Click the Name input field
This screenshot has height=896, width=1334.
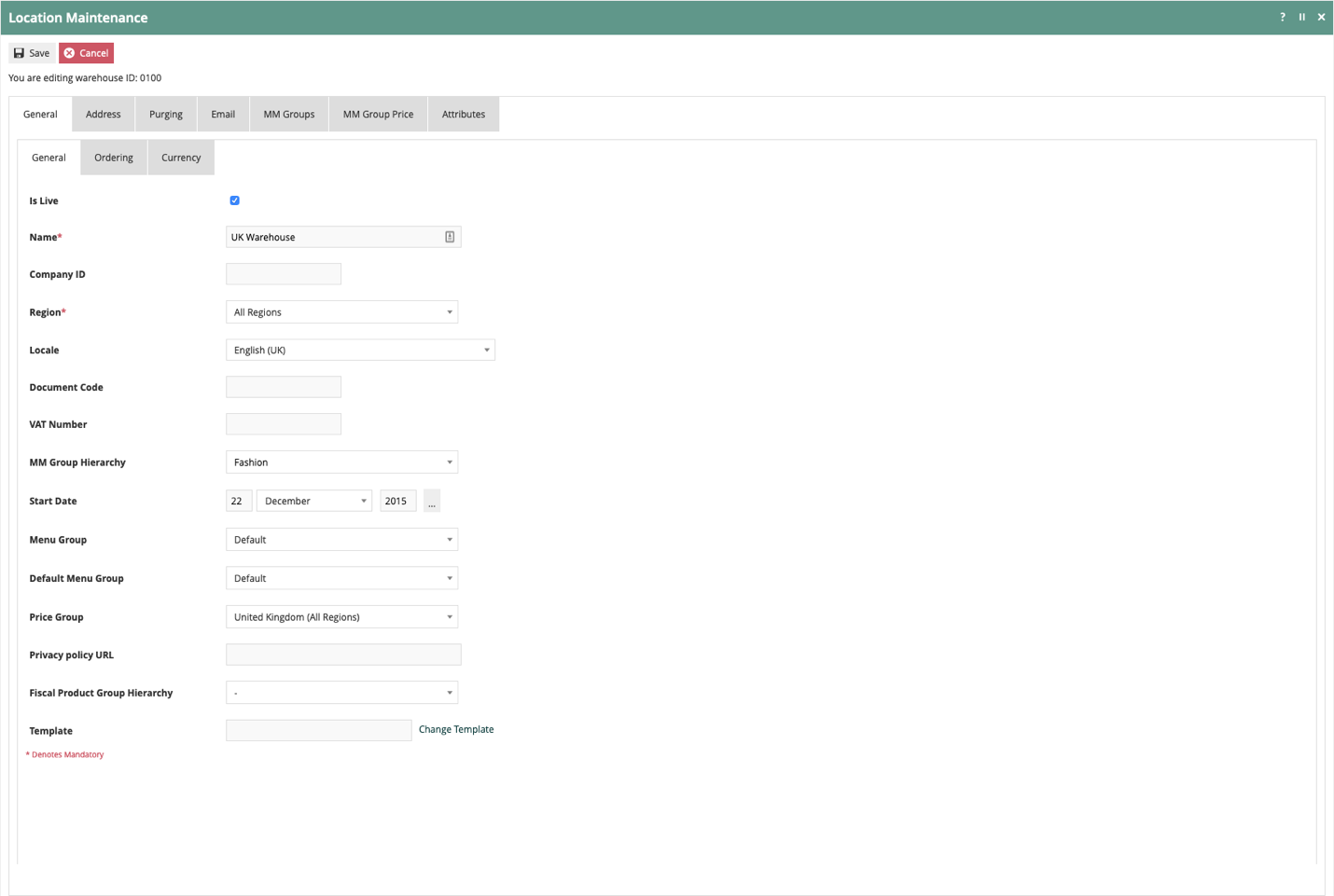(x=343, y=237)
